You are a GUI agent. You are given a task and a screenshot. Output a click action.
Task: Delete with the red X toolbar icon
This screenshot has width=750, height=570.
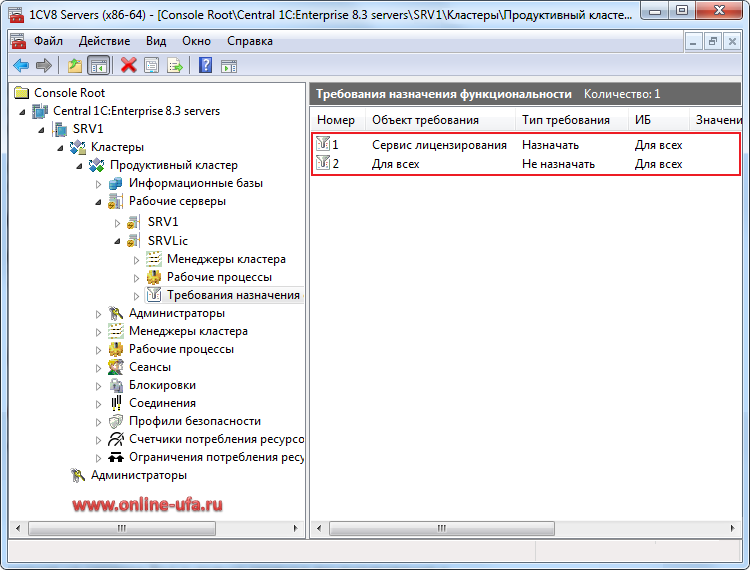click(x=128, y=65)
